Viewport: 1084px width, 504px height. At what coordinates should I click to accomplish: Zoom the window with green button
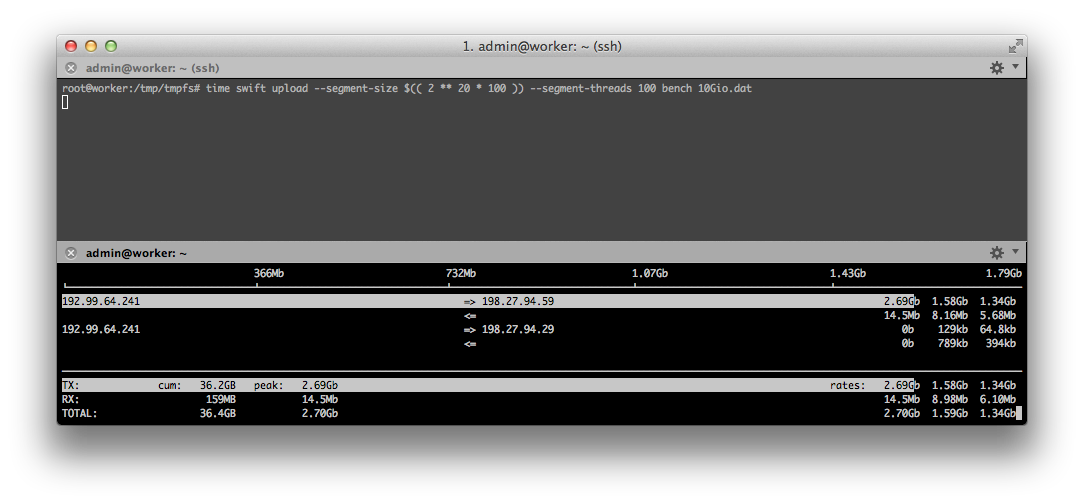111,46
